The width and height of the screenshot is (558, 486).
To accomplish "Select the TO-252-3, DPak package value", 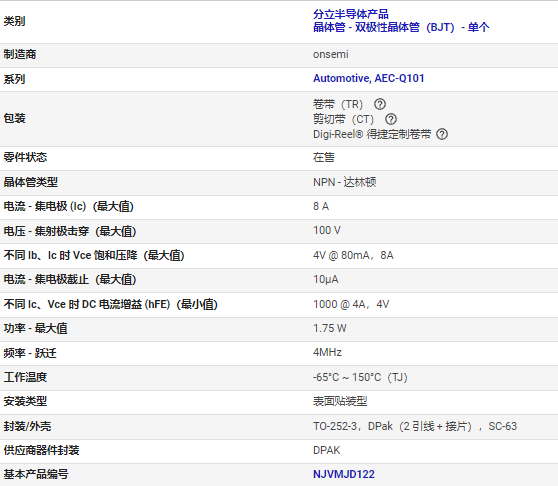I will click(x=415, y=426).
